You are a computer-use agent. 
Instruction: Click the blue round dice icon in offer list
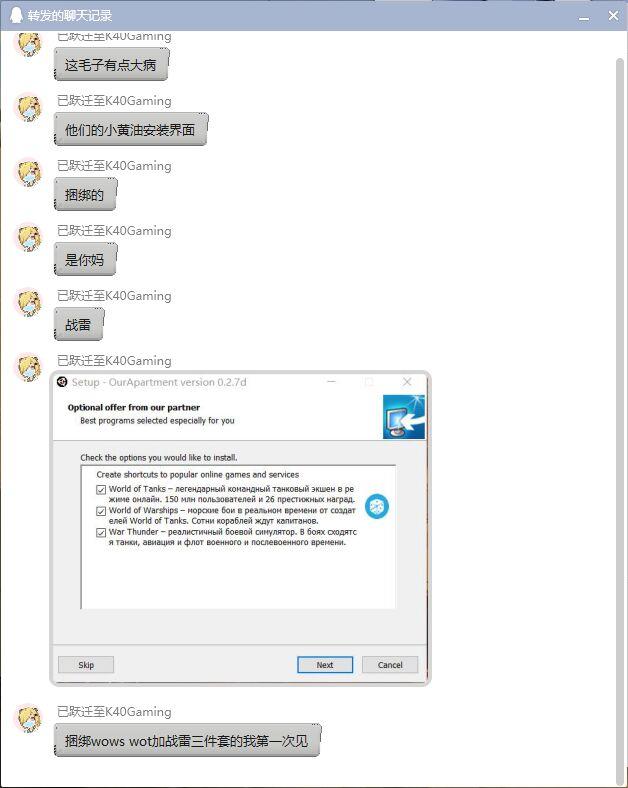[376, 506]
